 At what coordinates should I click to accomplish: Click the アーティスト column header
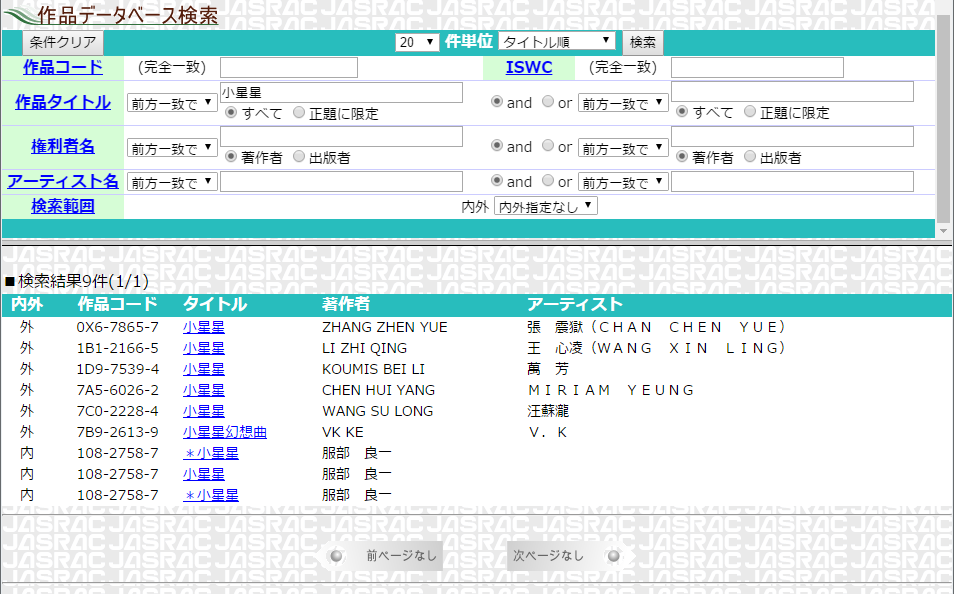pyautogui.click(x=575, y=304)
